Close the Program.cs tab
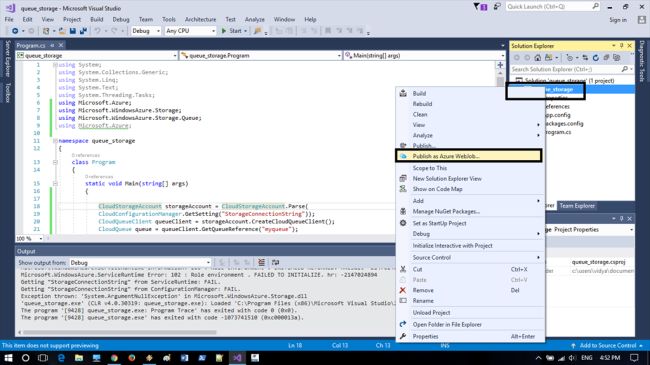650x365 pixels. [x=61, y=45]
